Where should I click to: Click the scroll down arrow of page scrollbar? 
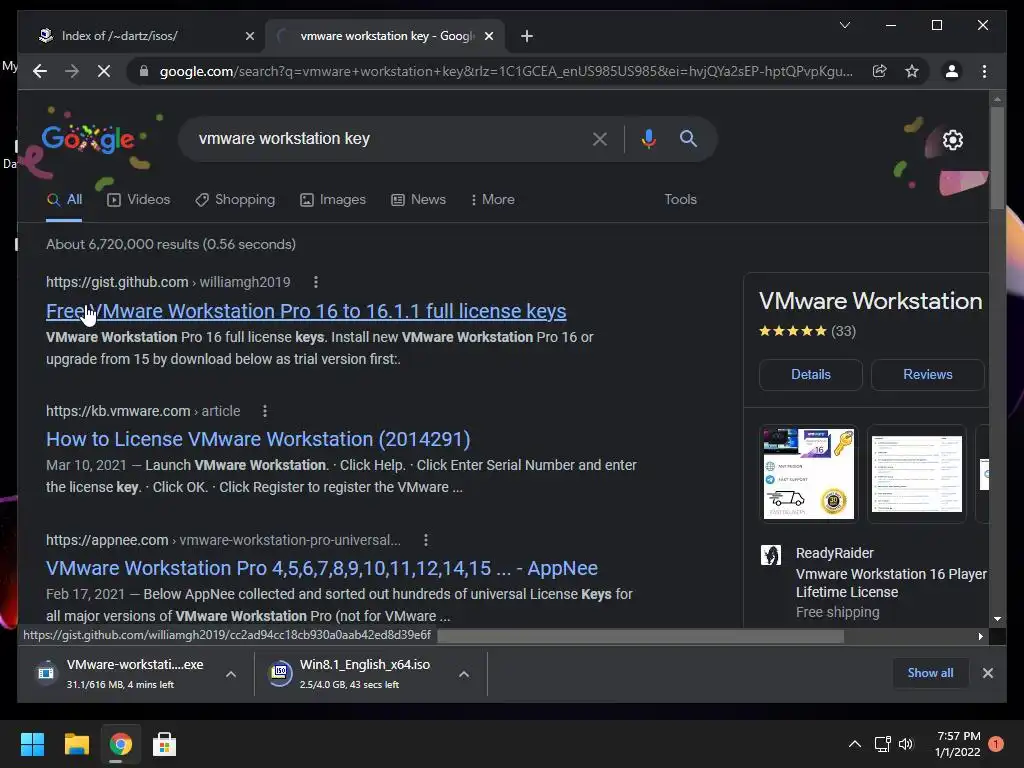click(x=997, y=618)
